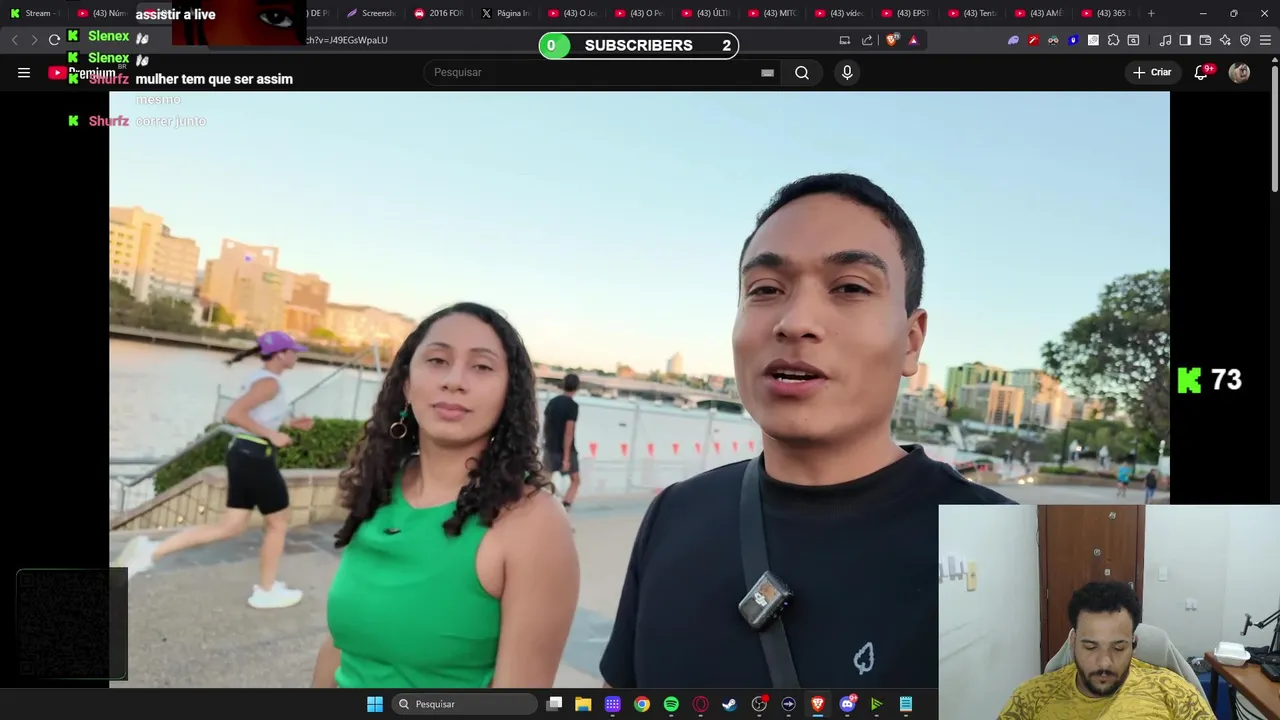Switch to the Screensh browser tab
Image resolution: width=1280 pixels, height=720 pixels.
(371, 13)
